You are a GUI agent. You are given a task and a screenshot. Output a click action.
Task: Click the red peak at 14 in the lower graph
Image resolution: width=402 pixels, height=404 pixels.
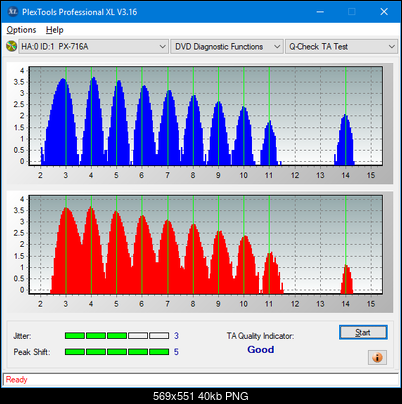point(347,279)
